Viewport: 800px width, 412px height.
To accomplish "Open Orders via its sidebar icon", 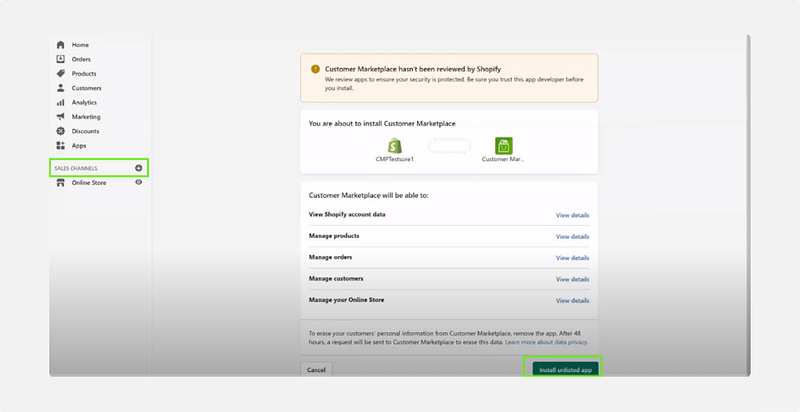I will click(x=61, y=59).
